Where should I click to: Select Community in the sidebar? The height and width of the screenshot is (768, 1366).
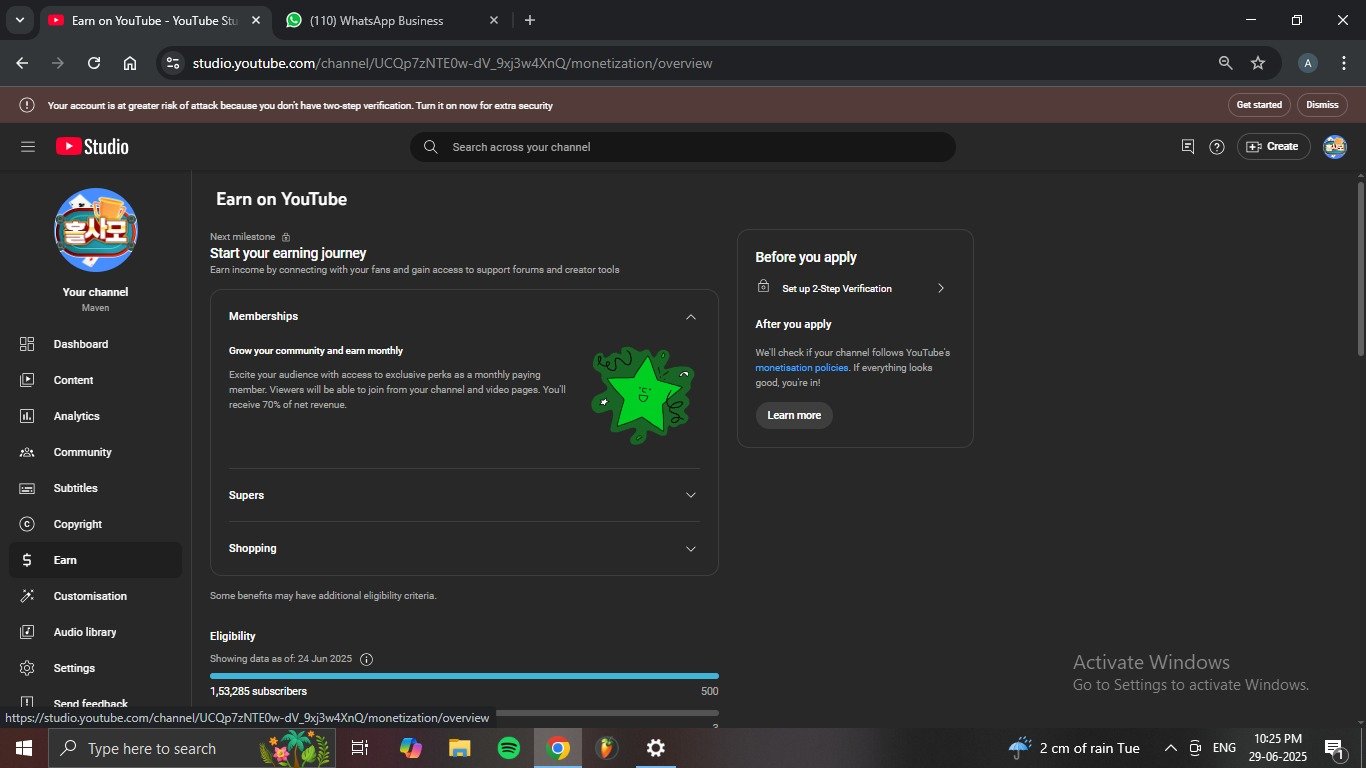[82, 452]
